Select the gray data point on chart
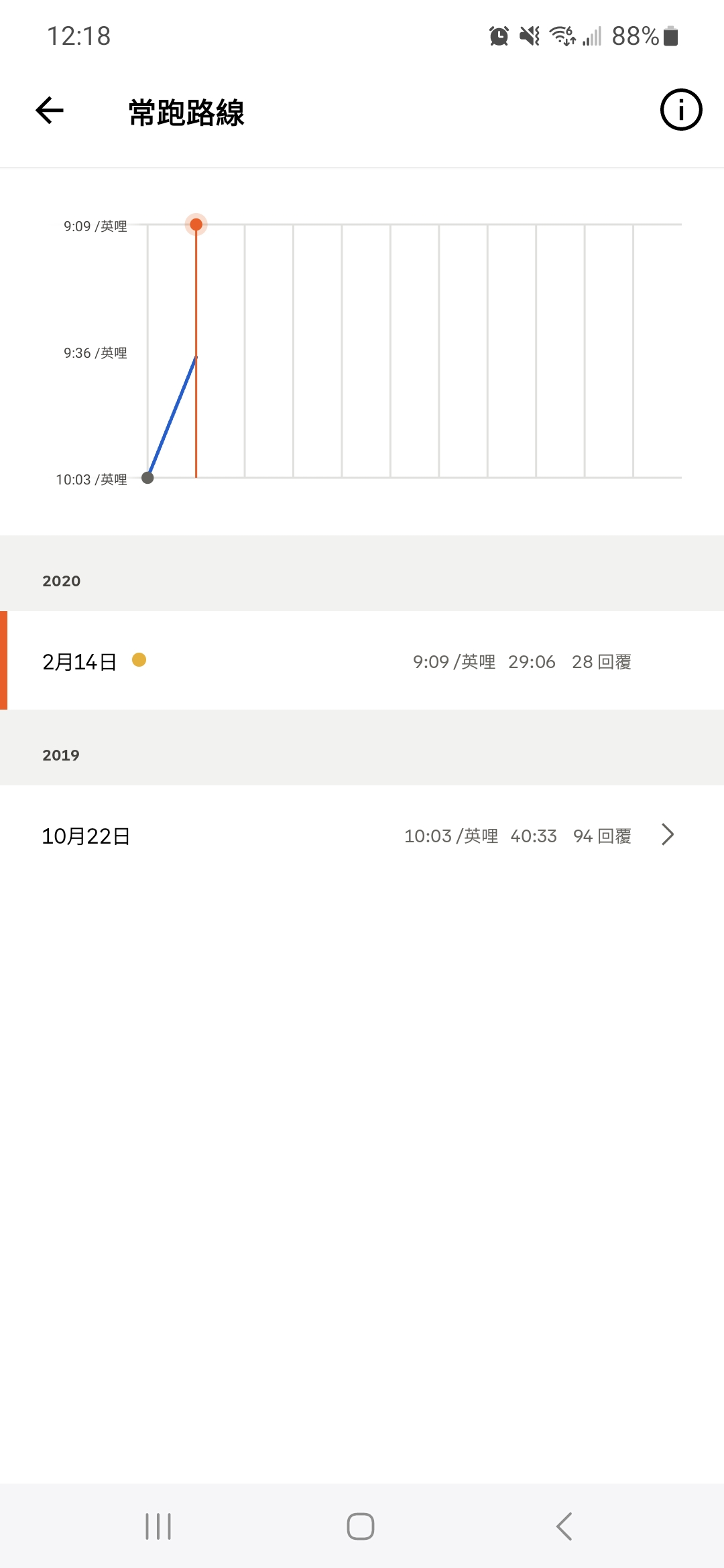724x1568 pixels. [147, 478]
